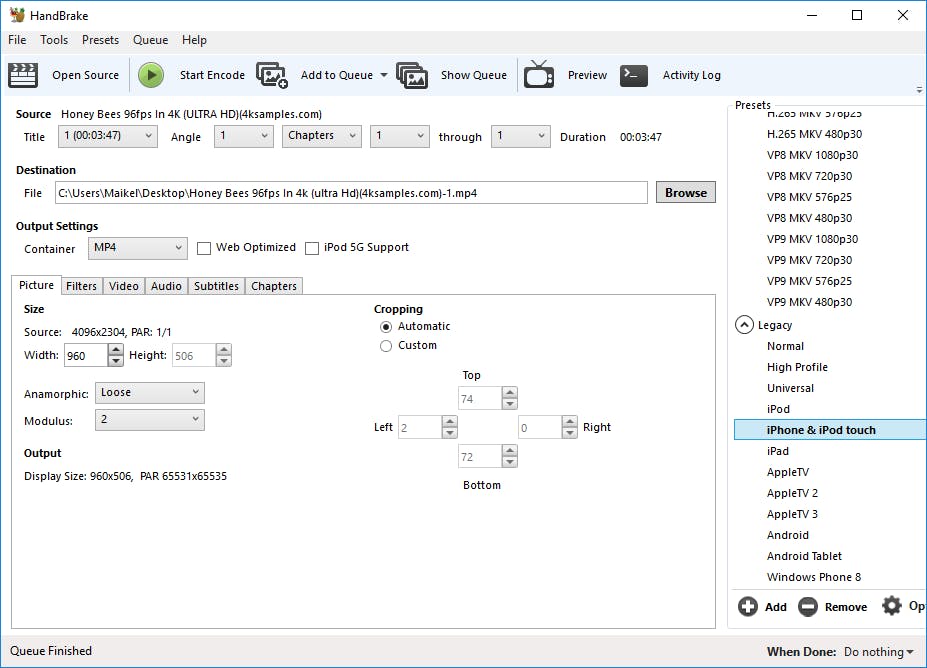
Task: Open the Anamorphic dropdown showing Loose
Action: pos(150,393)
